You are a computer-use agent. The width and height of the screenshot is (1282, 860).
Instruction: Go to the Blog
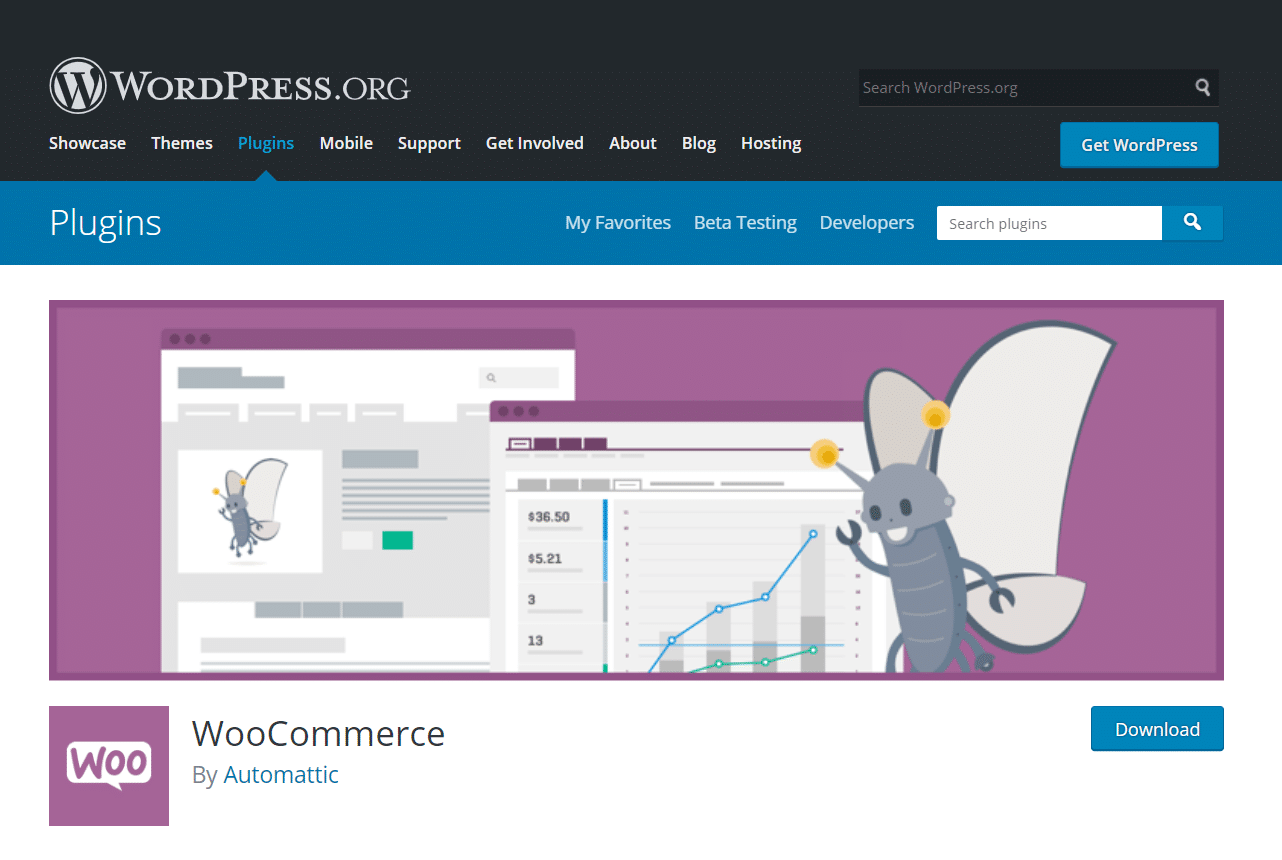[x=699, y=143]
